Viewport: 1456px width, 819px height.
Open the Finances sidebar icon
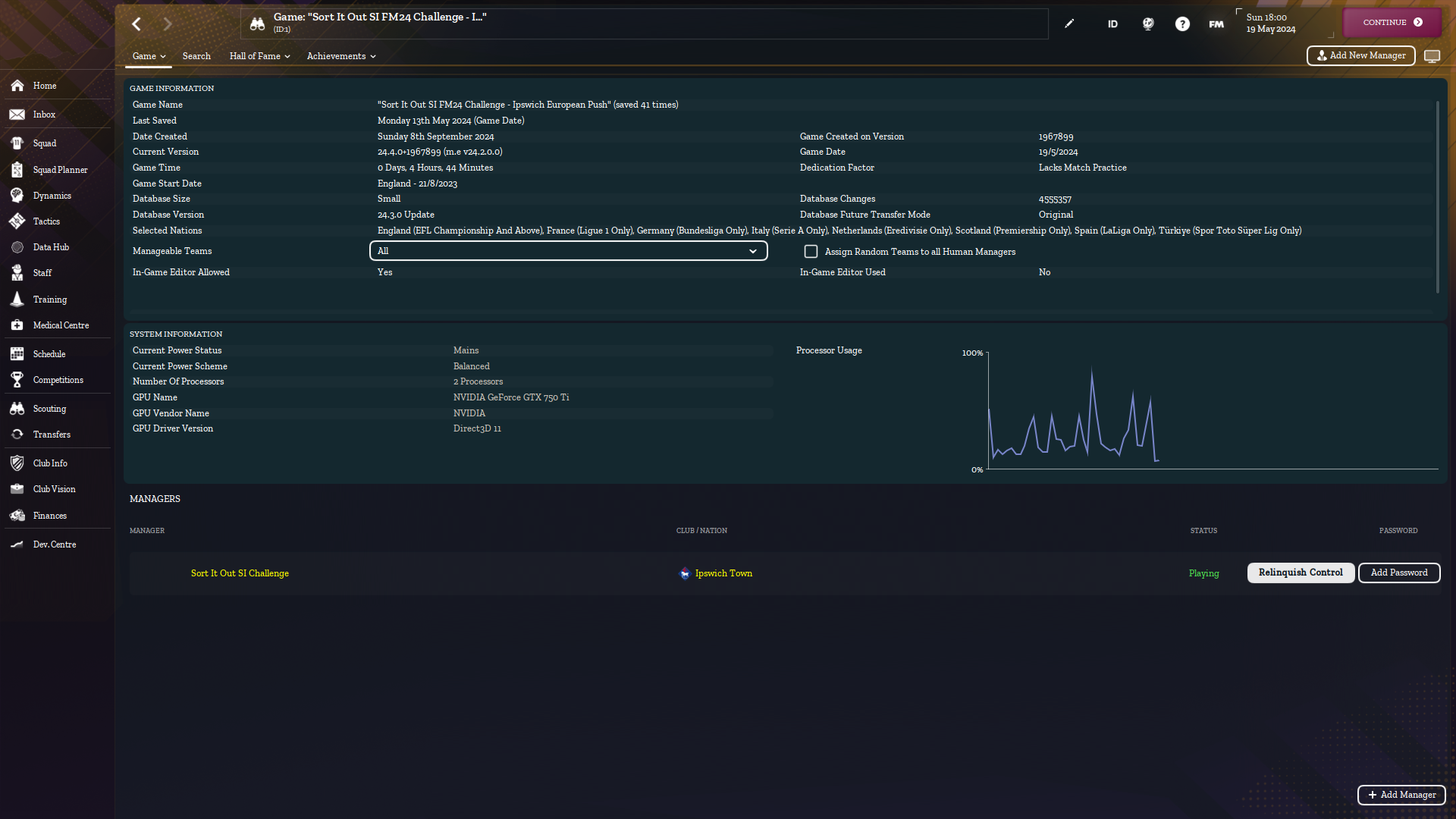pyautogui.click(x=17, y=516)
